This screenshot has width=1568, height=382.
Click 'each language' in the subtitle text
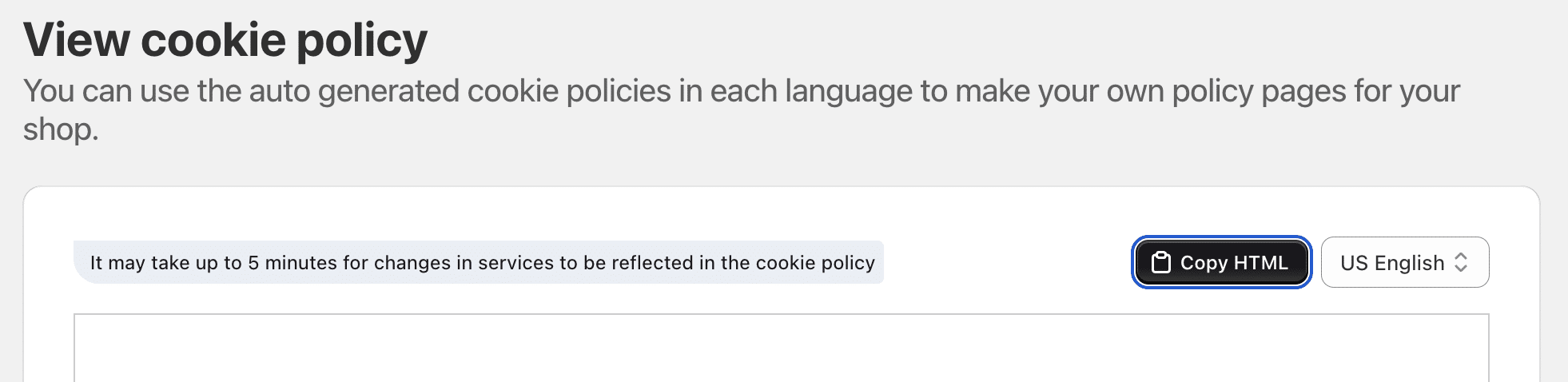point(810,92)
